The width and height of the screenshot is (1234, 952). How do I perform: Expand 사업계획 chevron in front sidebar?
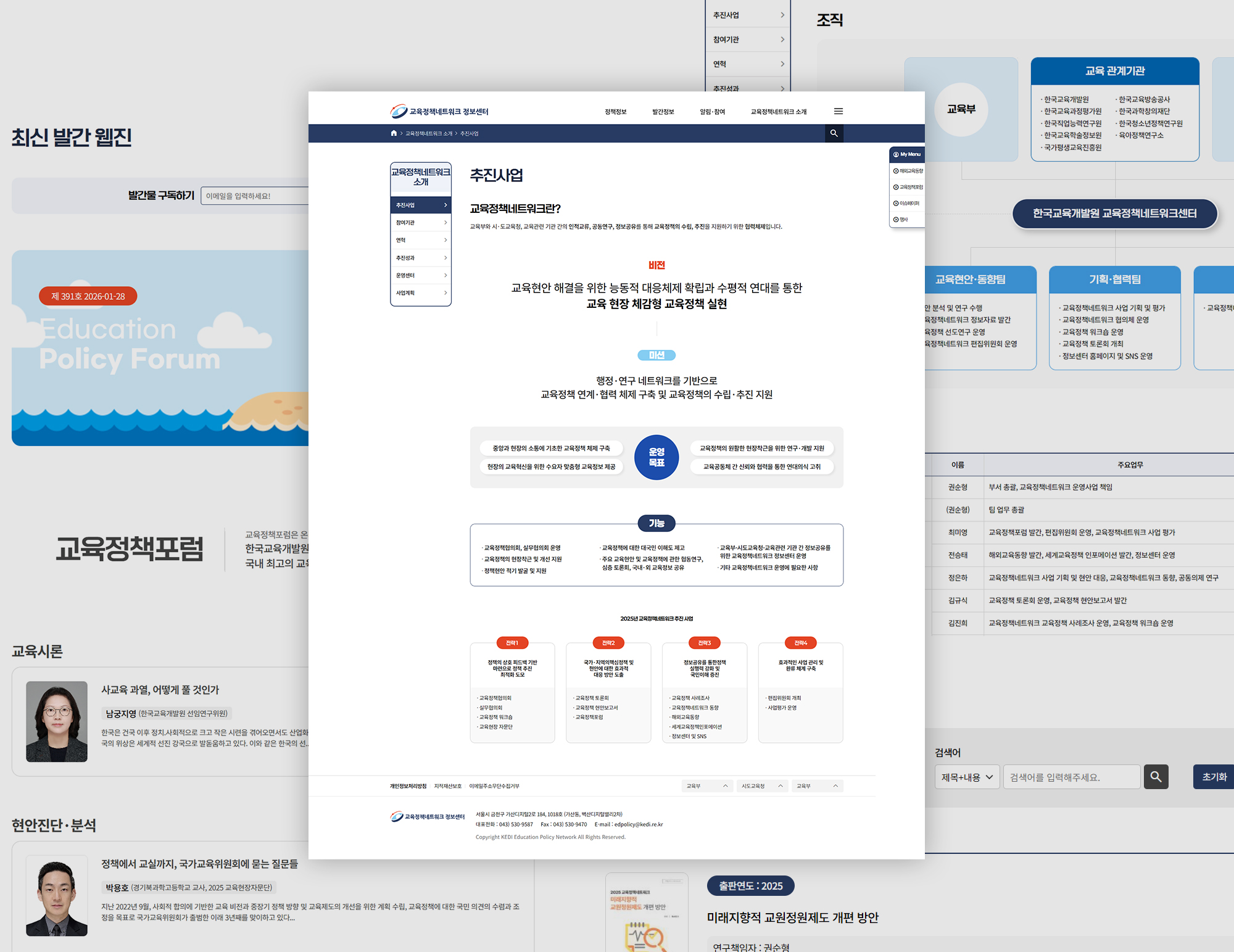click(x=445, y=293)
